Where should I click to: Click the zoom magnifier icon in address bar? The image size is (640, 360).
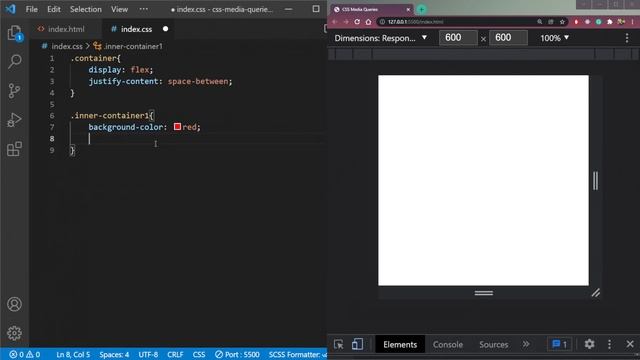(540, 22)
